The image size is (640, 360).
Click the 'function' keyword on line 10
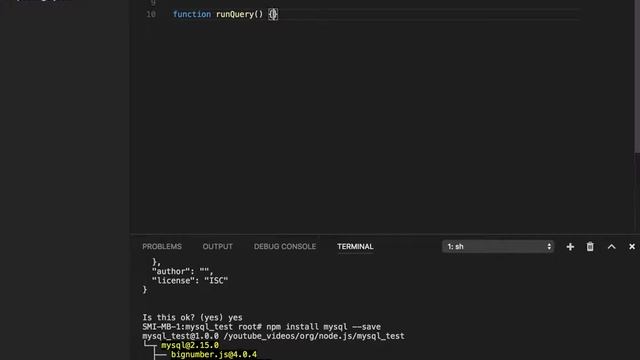pyautogui.click(x=192, y=14)
